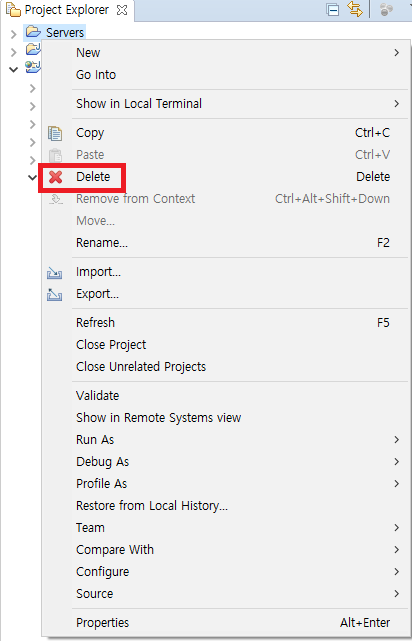Screen dimensions: 412x641
Task: Choose Restore from Local History...
Action: (x=226, y=506)
